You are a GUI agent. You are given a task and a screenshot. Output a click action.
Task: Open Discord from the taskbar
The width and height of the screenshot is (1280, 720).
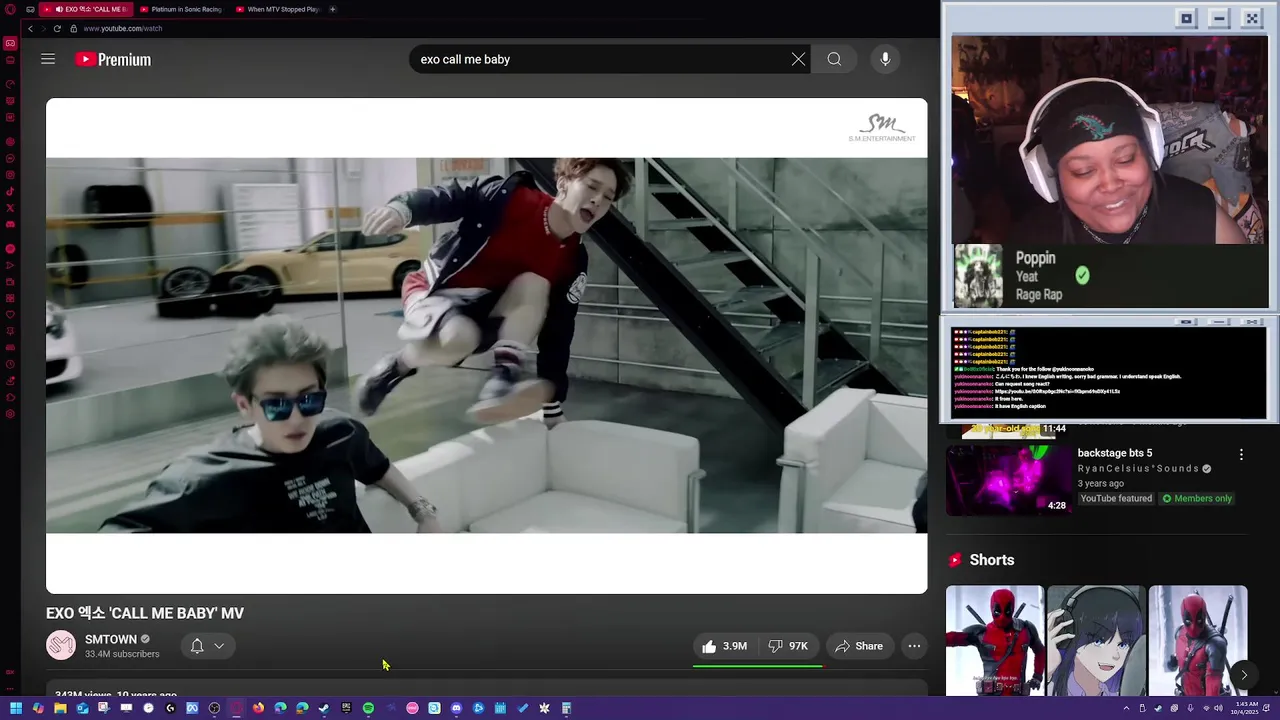tap(456, 708)
